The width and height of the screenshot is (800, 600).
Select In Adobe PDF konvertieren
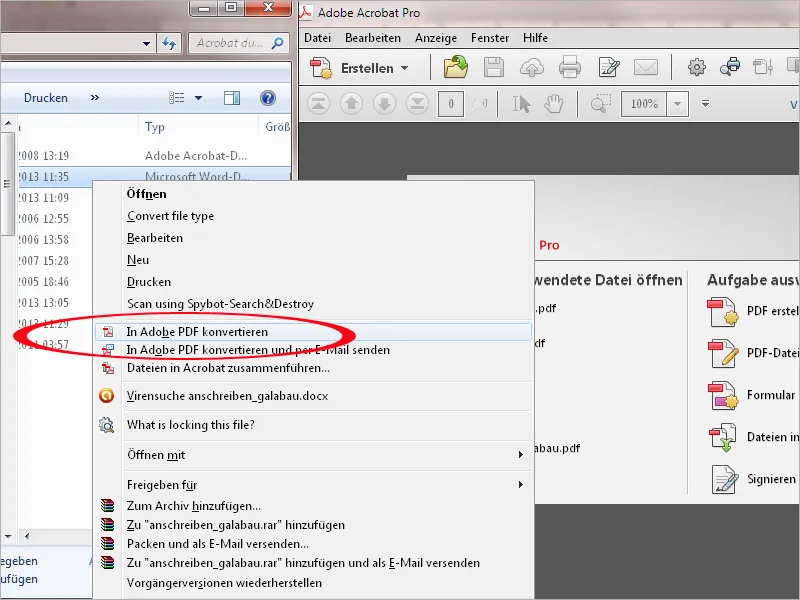tap(313, 332)
